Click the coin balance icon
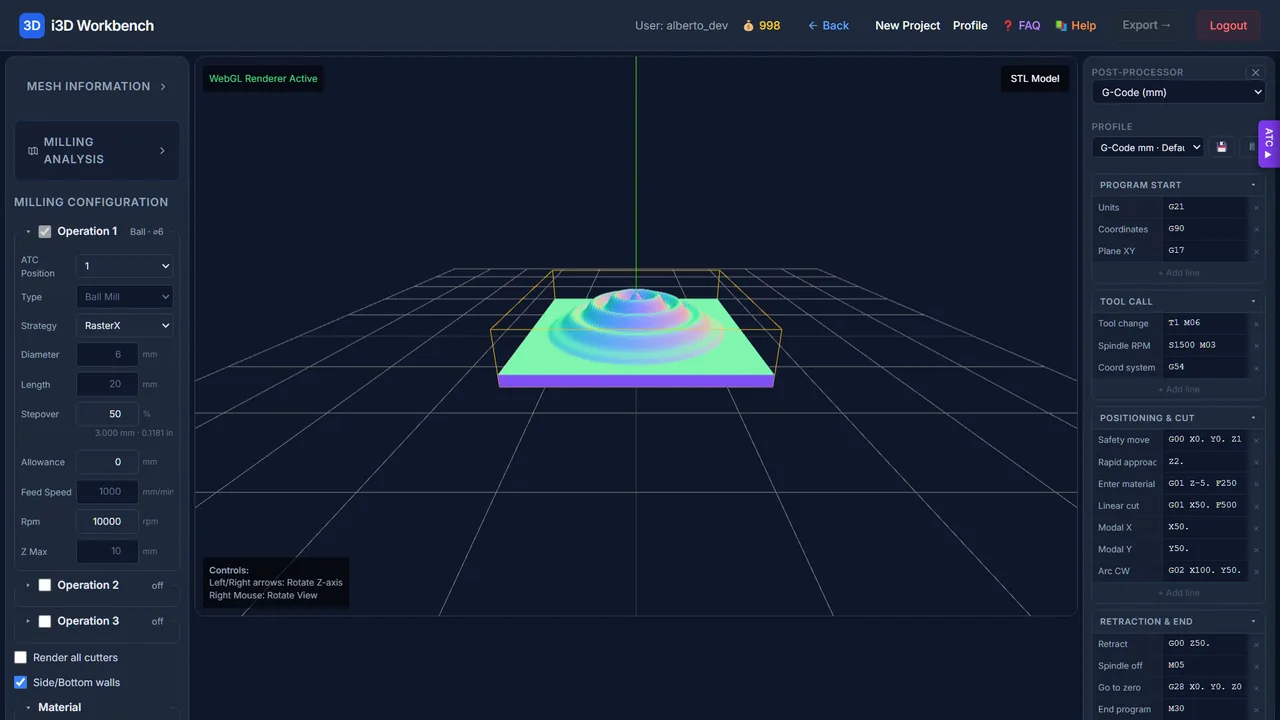 pyautogui.click(x=748, y=26)
